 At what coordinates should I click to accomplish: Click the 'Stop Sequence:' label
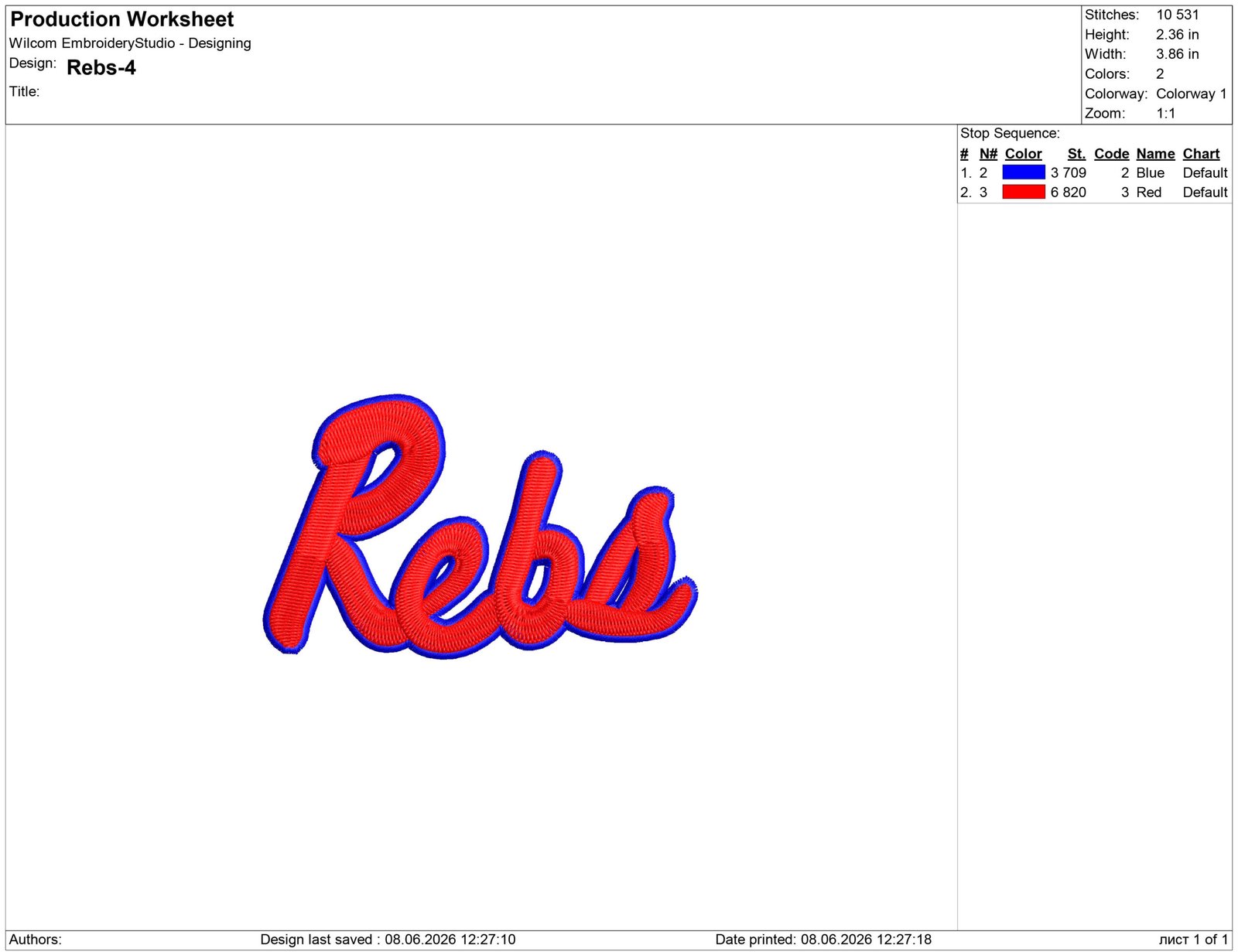(x=1010, y=133)
